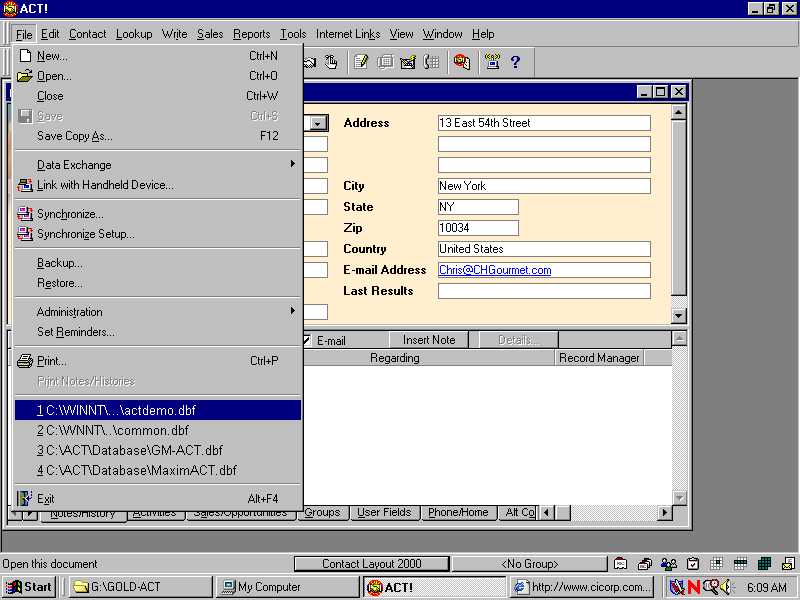Expand the Data Exchange submenu
Screen dimensions: 800x600
point(158,165)
